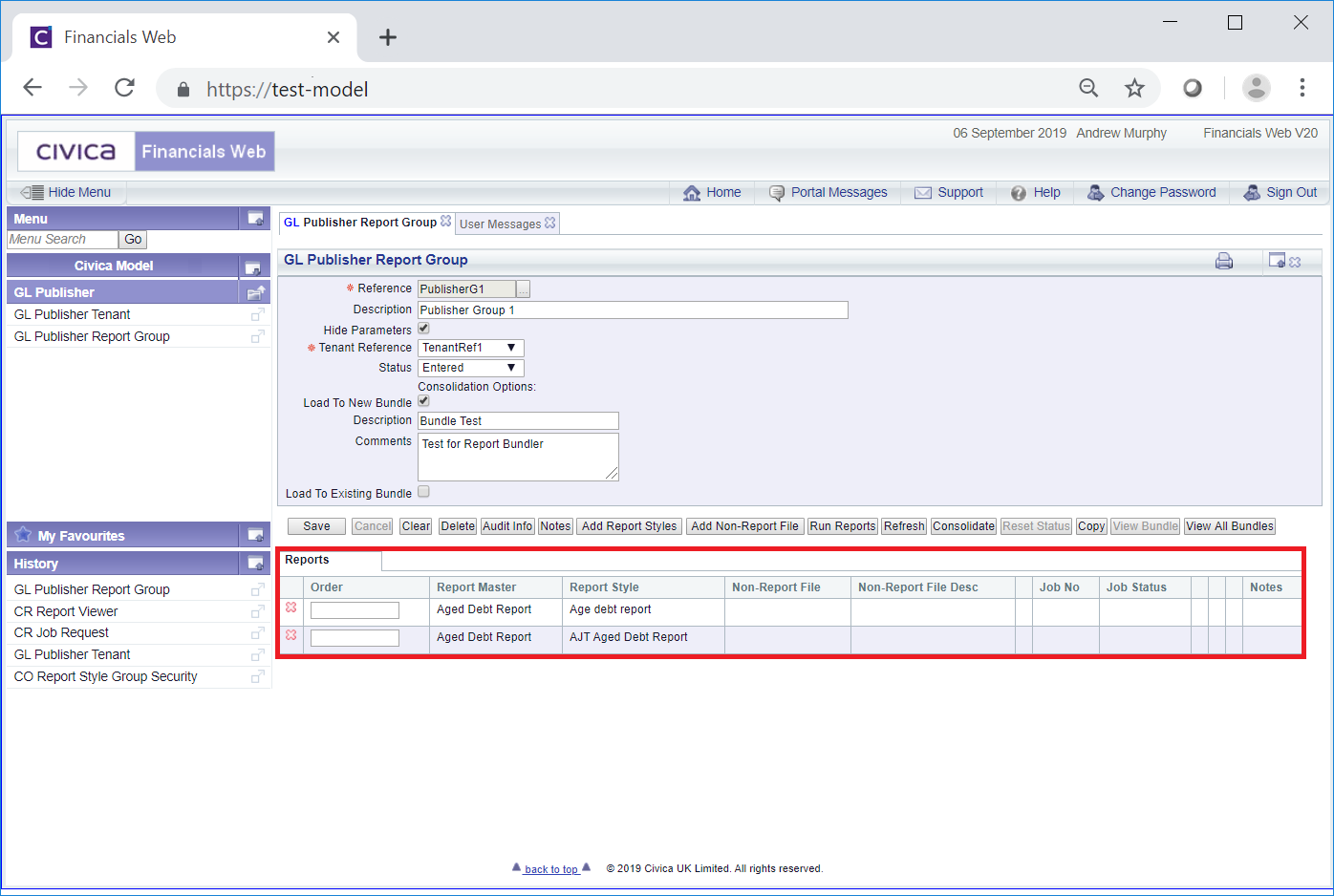Select GL Publisher Report Group tab
This screenshot has height=896, width=1334.
[359, 222]
